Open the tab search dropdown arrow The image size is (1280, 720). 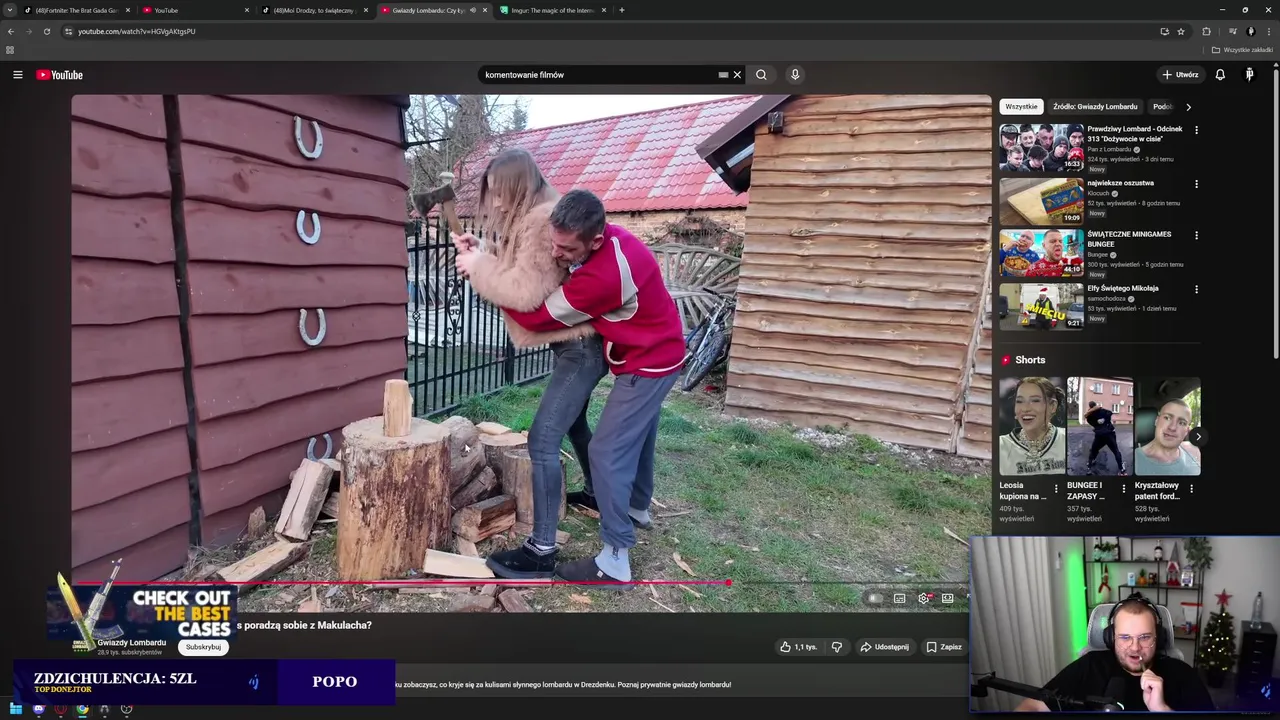point(10,10)
